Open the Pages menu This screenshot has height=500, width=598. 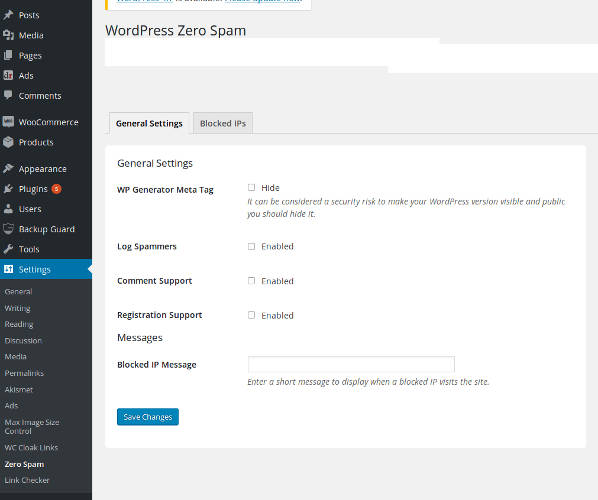tap(30, 56)
